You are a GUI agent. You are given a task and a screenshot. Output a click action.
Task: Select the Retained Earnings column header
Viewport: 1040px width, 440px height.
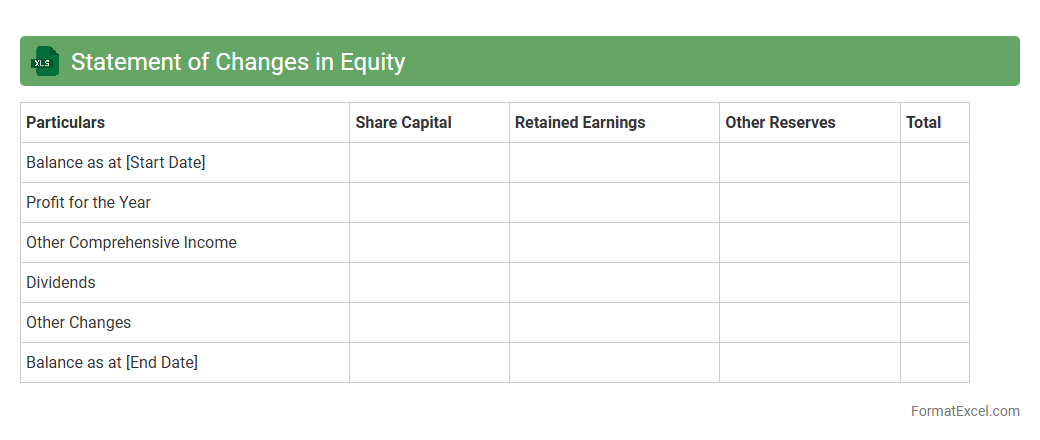pyautogui.click(x=580, y=123)
